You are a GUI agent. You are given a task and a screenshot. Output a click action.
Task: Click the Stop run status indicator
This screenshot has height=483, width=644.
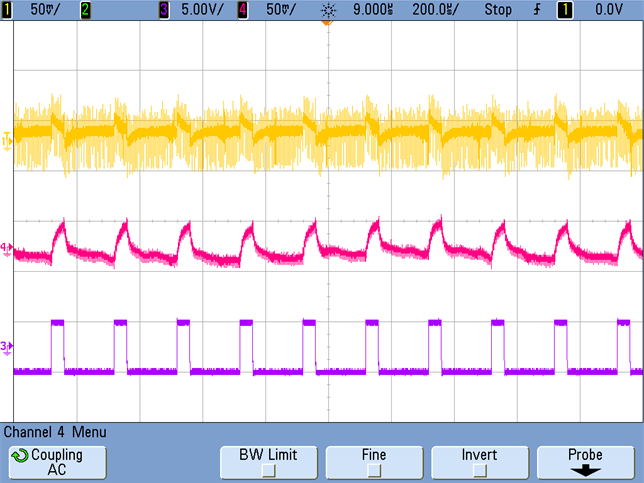[496, 9]
